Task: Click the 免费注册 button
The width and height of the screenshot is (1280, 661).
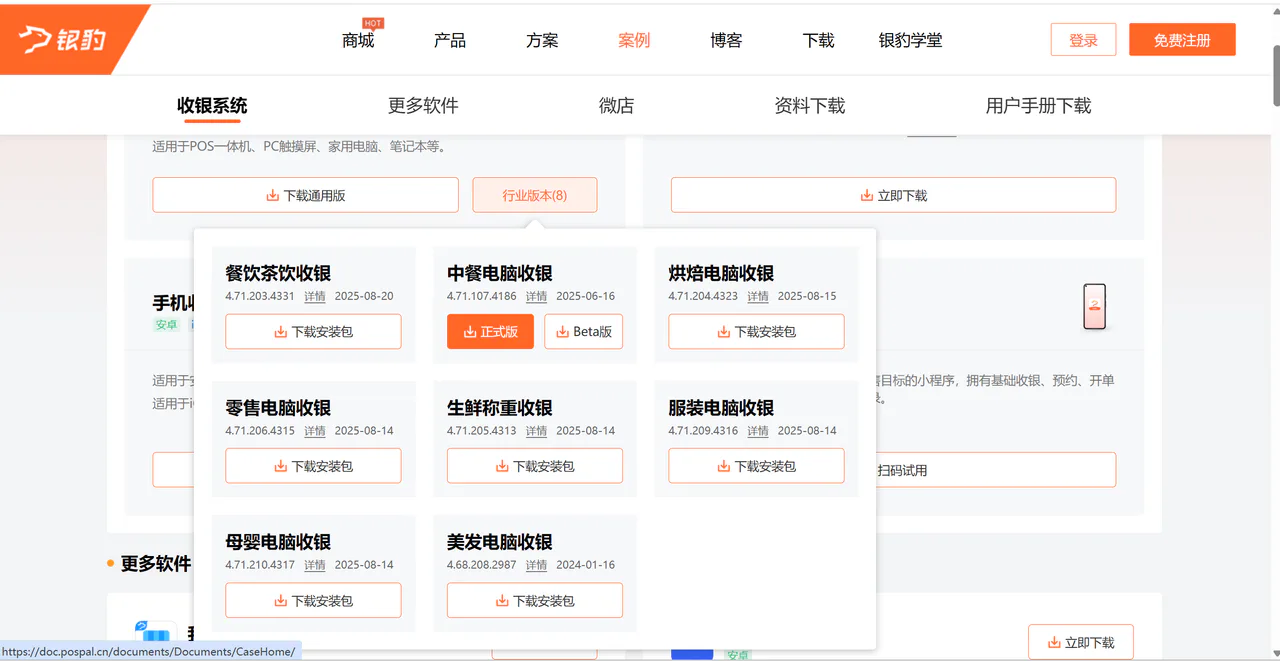Action: click(1182, 40)
